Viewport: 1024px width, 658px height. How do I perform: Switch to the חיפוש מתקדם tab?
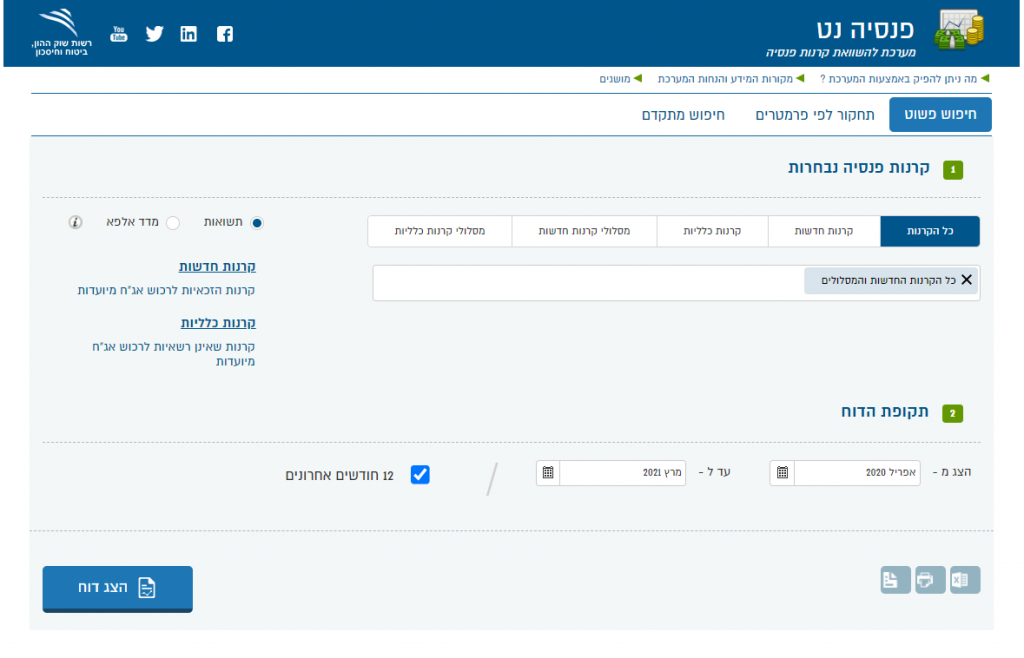click(683, 115)
